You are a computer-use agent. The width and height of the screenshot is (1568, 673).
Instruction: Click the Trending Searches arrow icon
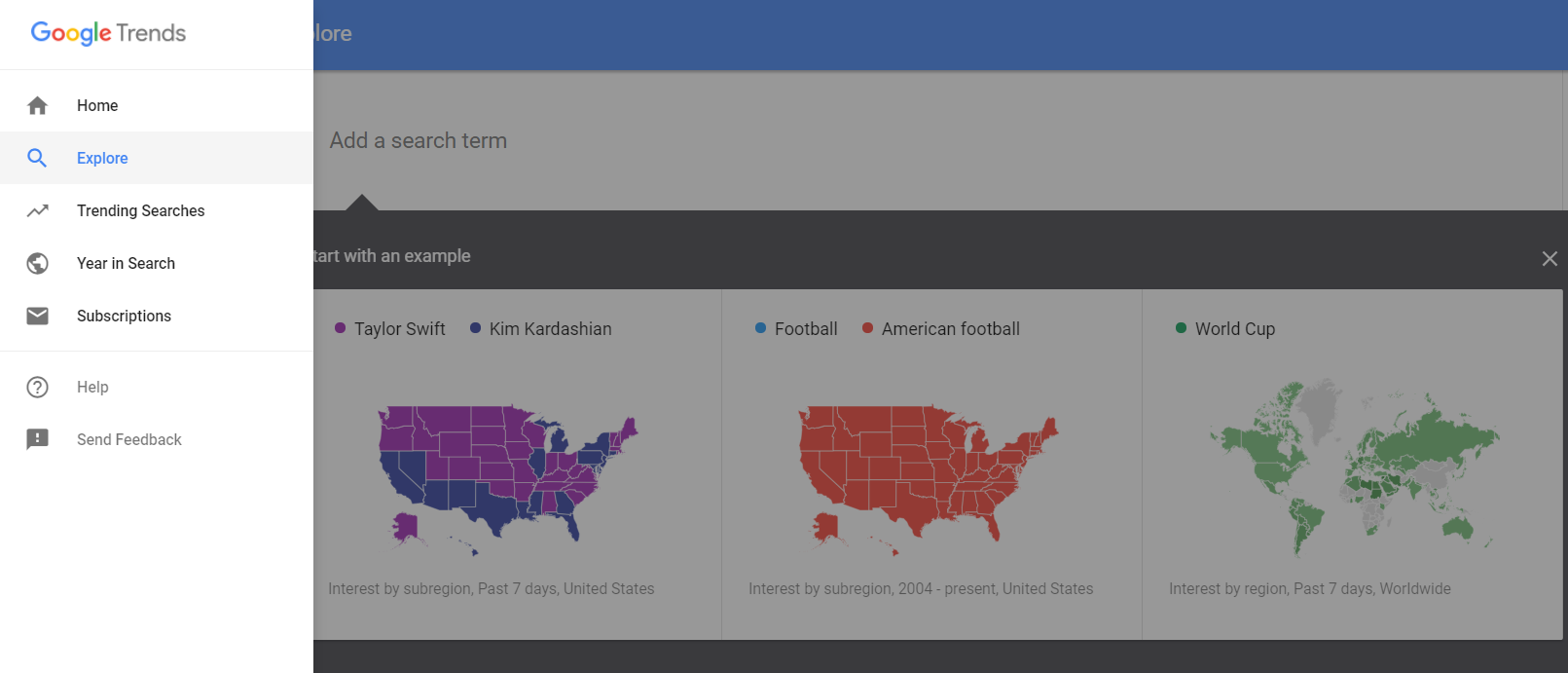(x=37, y=210)
